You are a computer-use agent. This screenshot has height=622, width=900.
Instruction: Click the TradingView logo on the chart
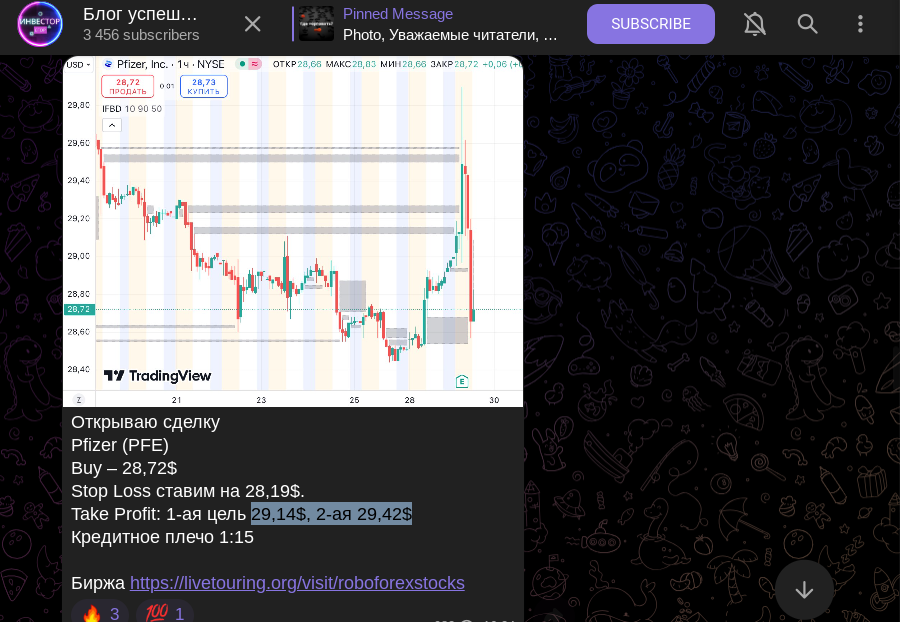[157, 376]
